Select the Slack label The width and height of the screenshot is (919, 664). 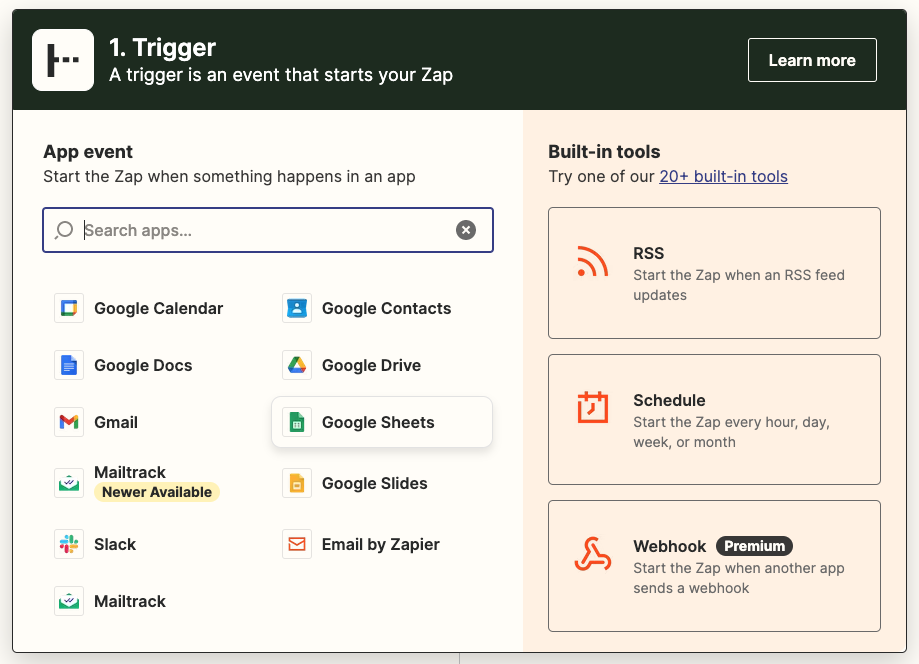tap(115, 544)
